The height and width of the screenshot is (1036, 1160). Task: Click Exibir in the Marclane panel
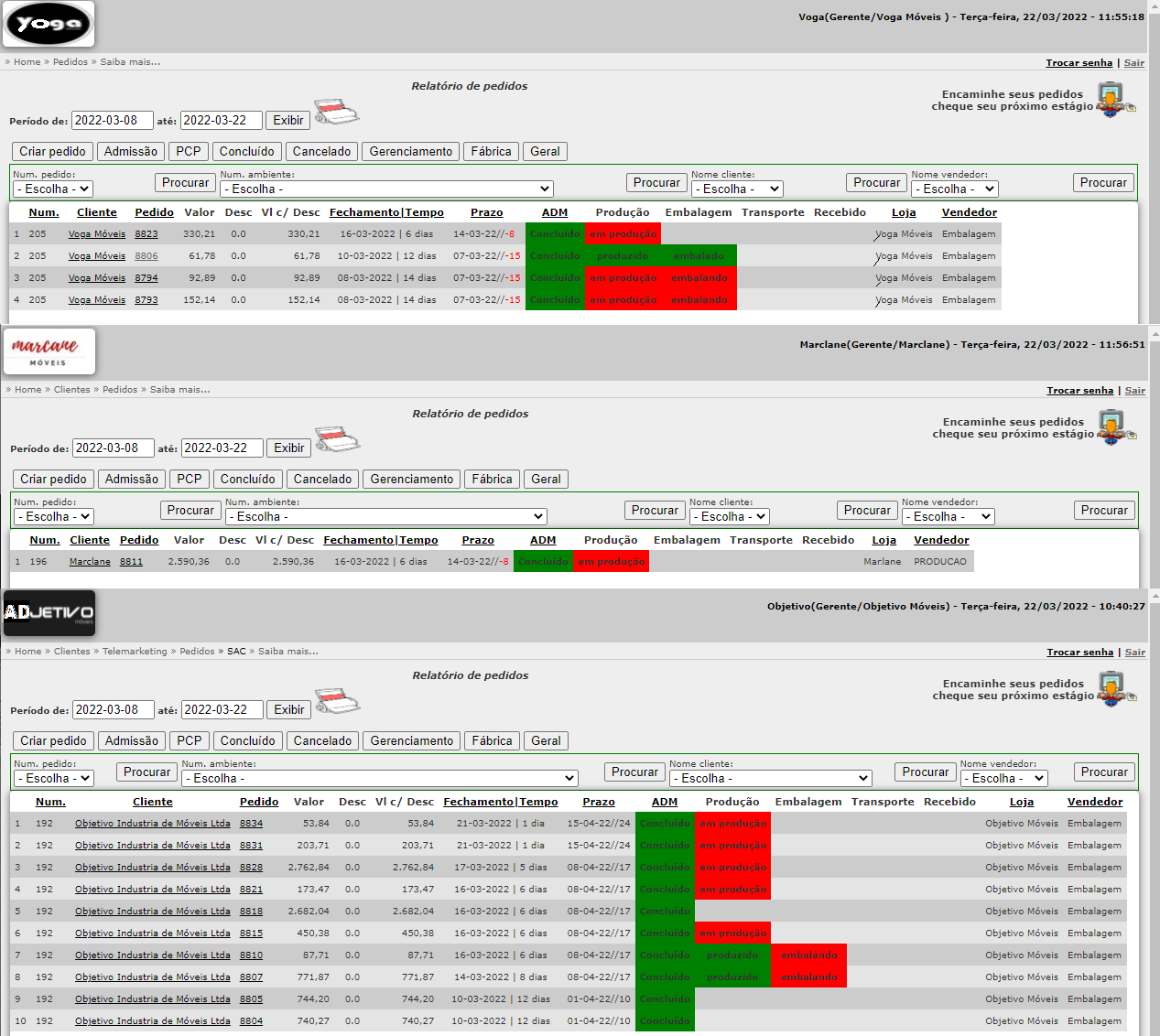click(x=289, y=448)
